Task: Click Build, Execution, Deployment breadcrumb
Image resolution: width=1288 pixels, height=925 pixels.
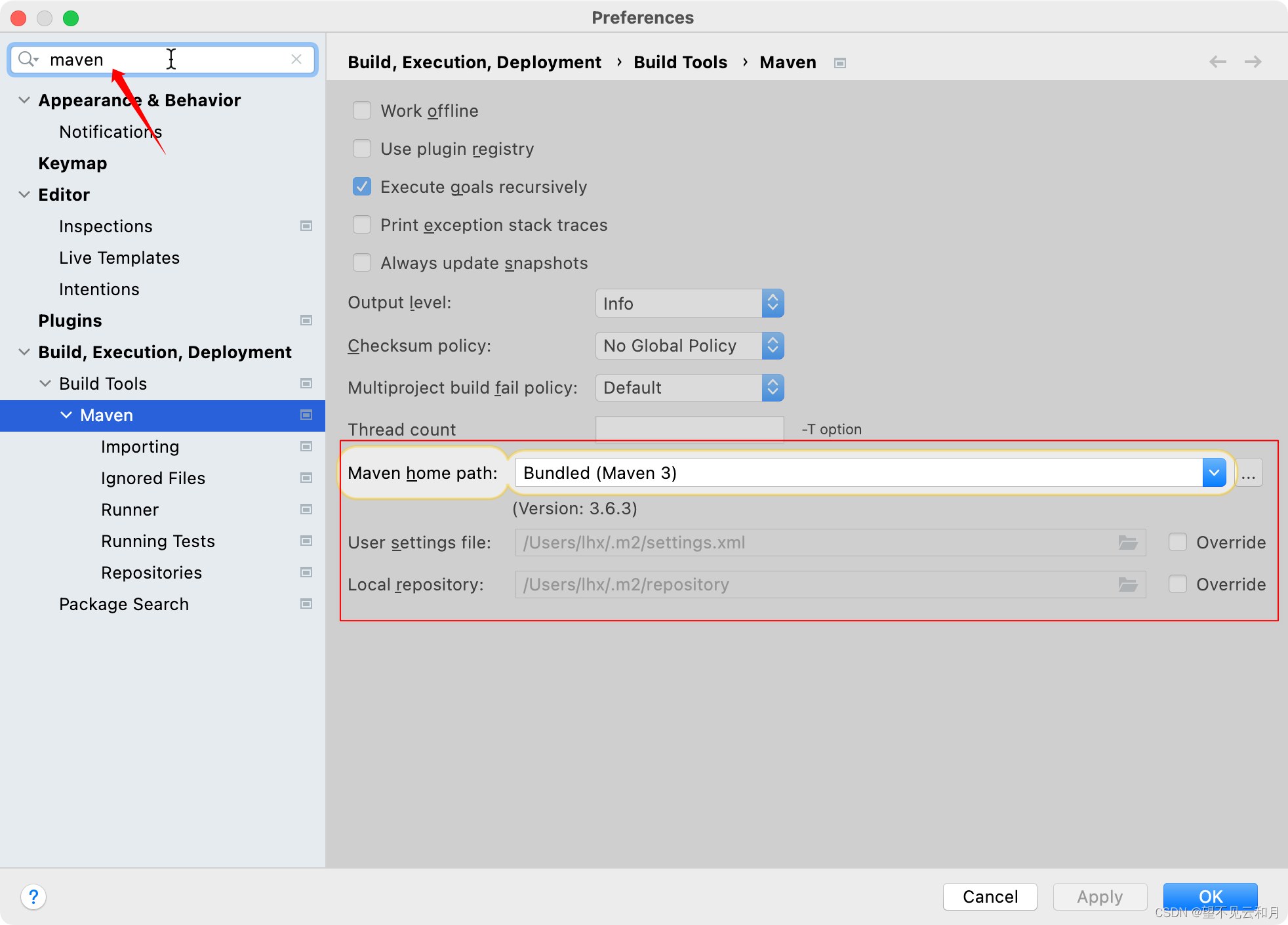Action: click(x=474, y=62)
